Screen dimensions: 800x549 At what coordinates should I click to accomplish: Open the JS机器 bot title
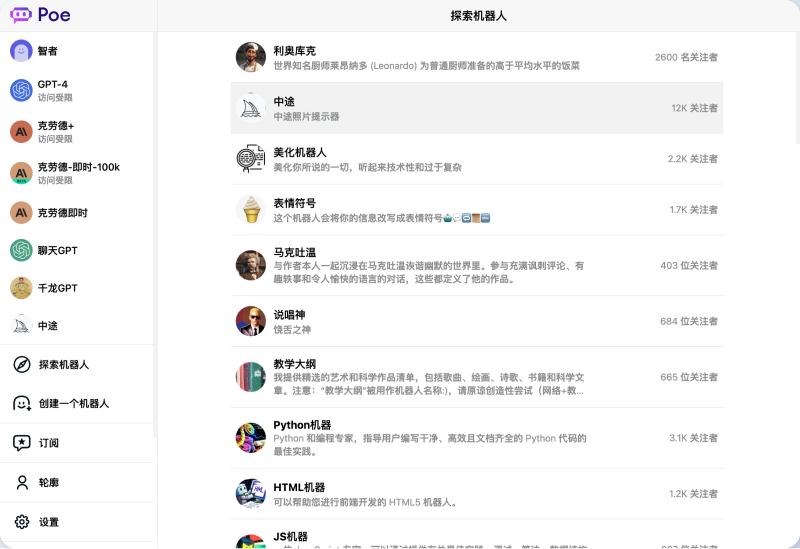pos(290,536)
